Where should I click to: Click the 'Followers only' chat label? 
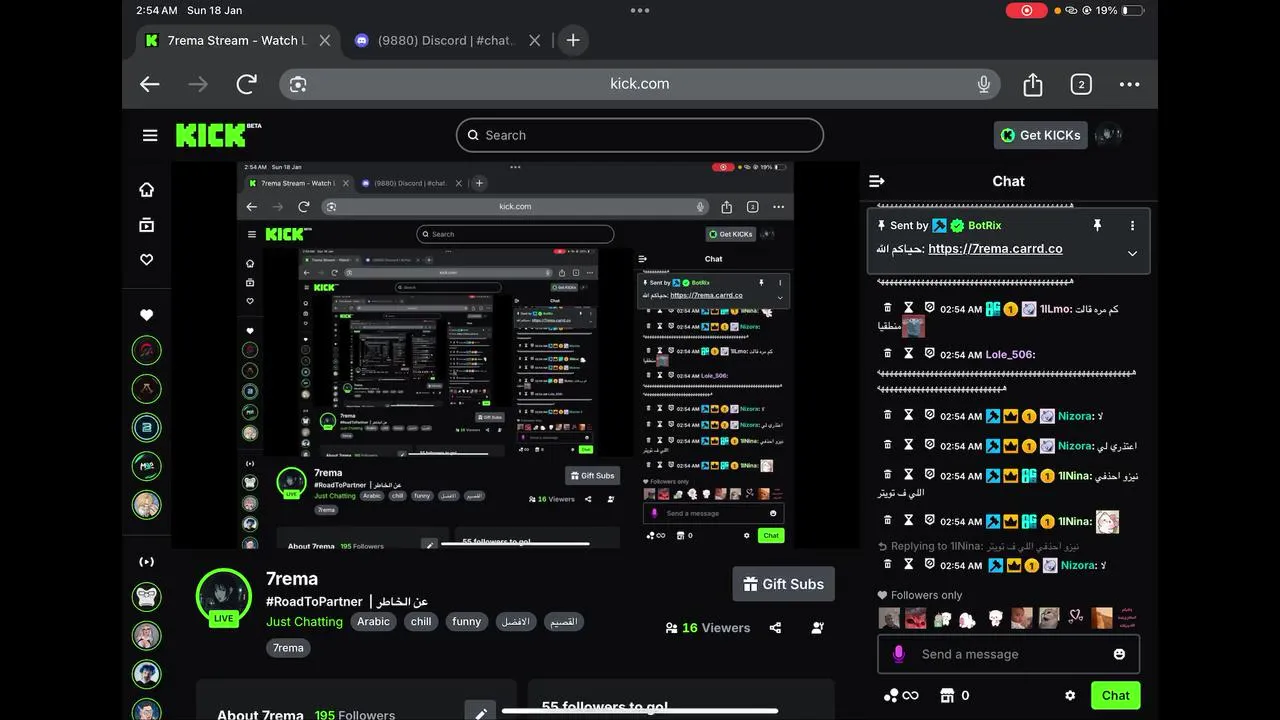[x=920, y=595]
